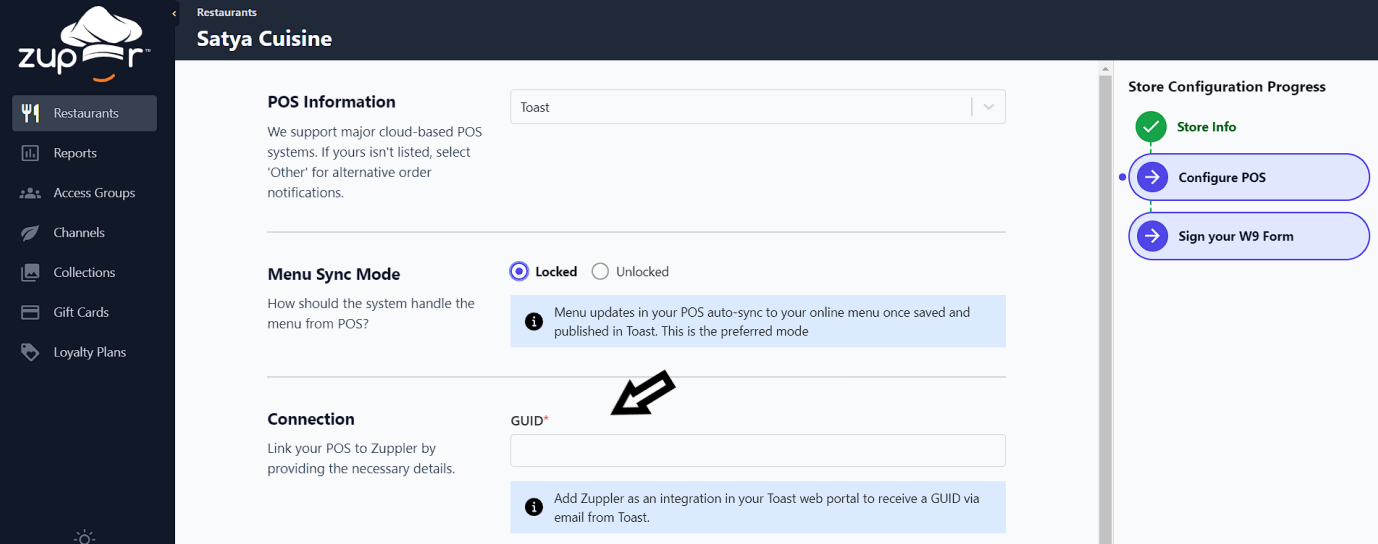Click the Restaurants breadcrumb link
The image size is (1378, 544).
pyautogui.click(x=226, y=13)
